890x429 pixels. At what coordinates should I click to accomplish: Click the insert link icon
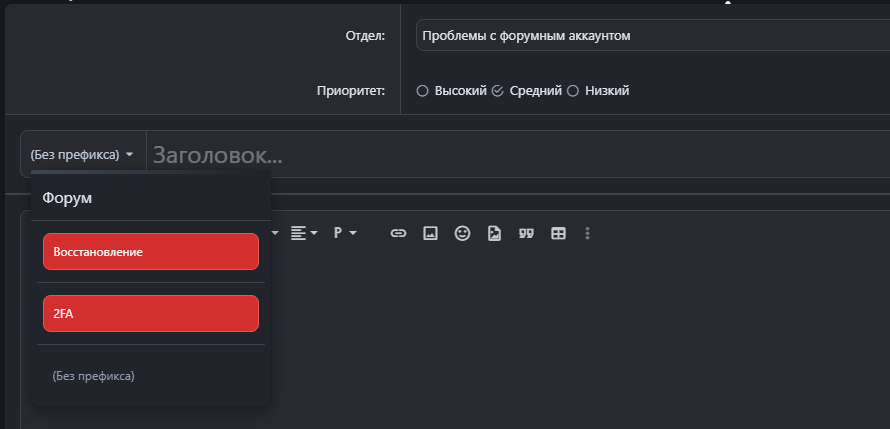coord(398,233)
